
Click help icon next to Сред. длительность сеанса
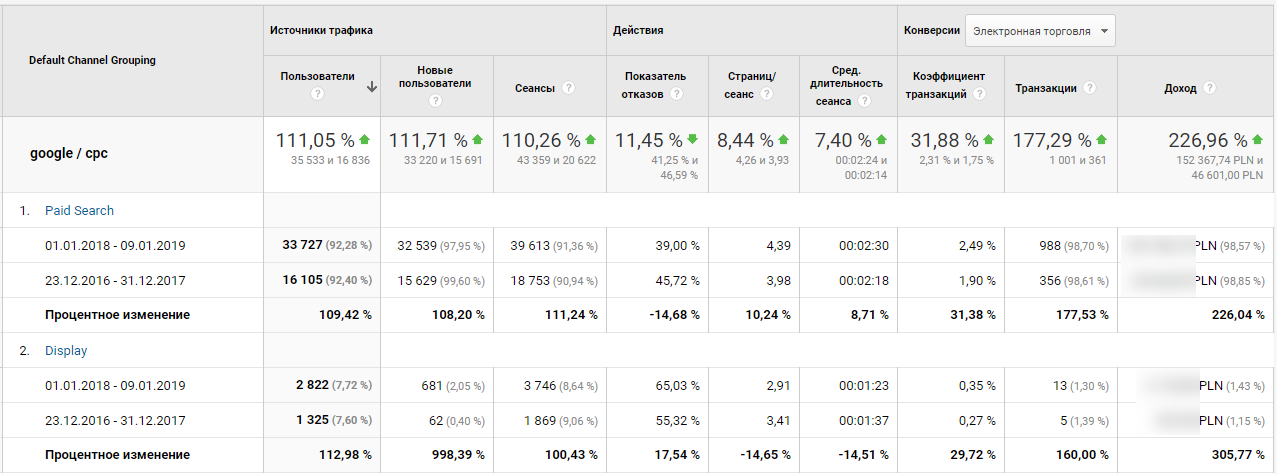tap(864, 101)
